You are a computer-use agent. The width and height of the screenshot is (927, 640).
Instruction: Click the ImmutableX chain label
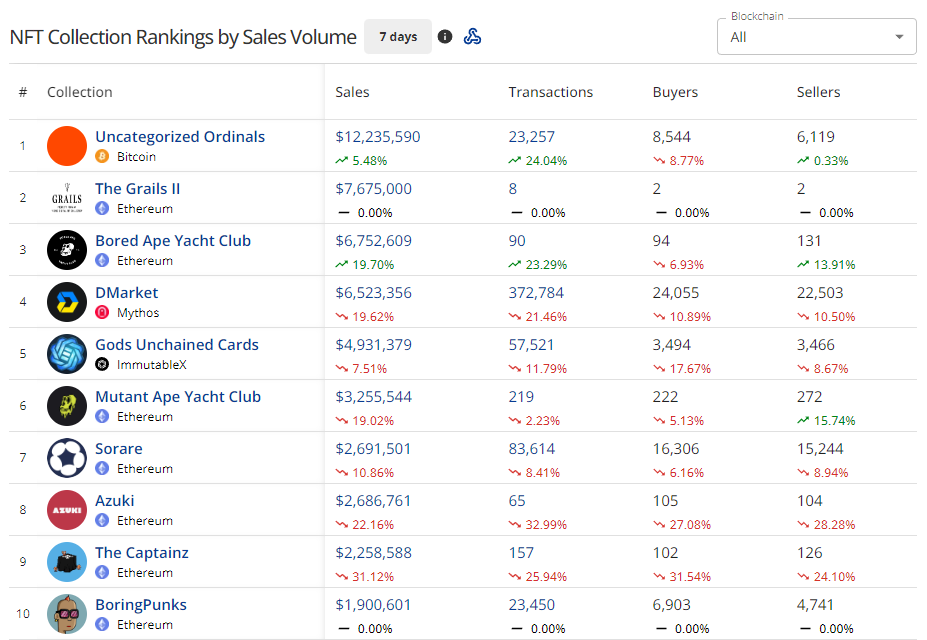(x=152, y=365)
